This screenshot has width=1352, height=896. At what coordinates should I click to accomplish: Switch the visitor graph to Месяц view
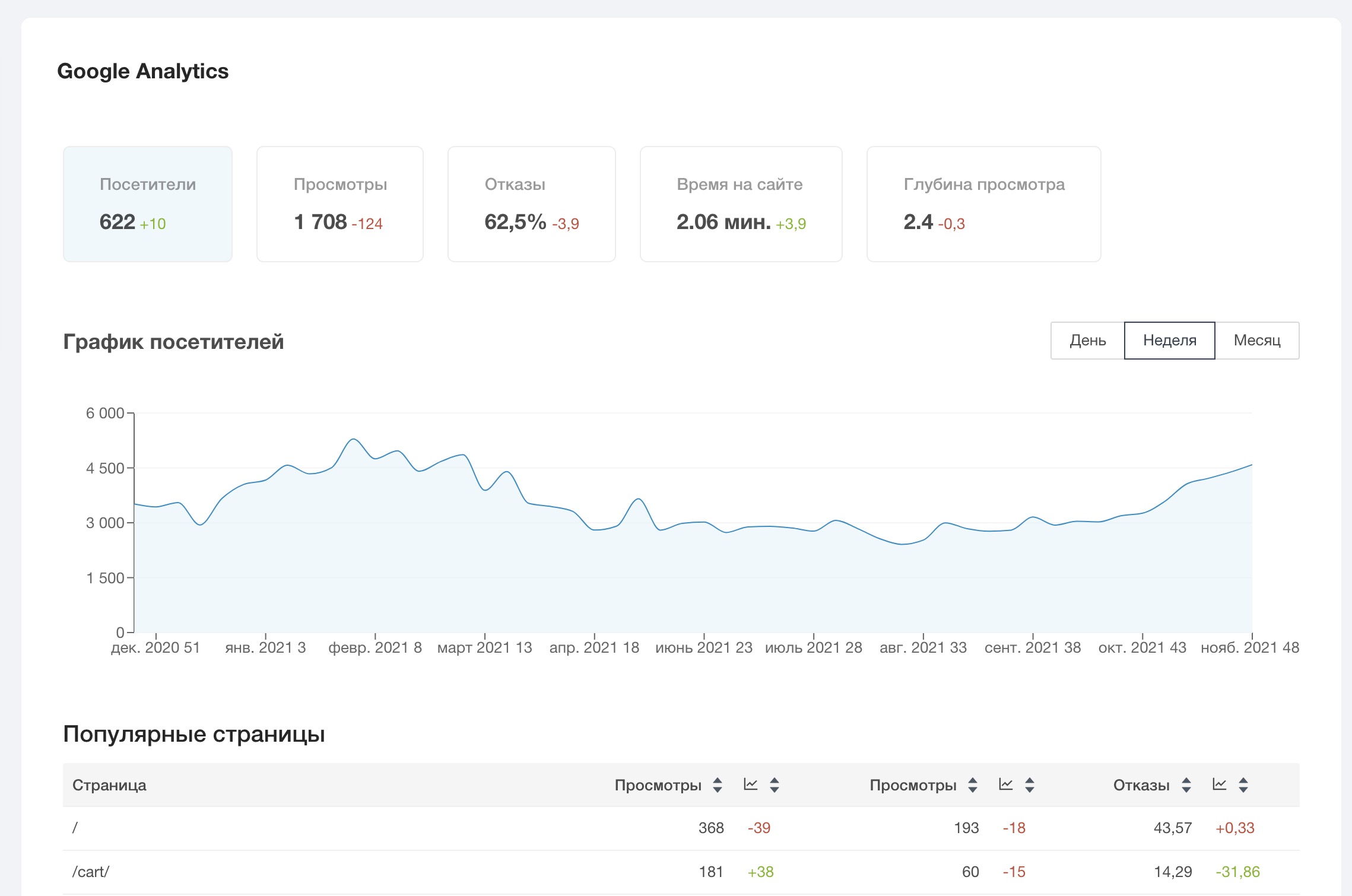[x=1257, y=341]
